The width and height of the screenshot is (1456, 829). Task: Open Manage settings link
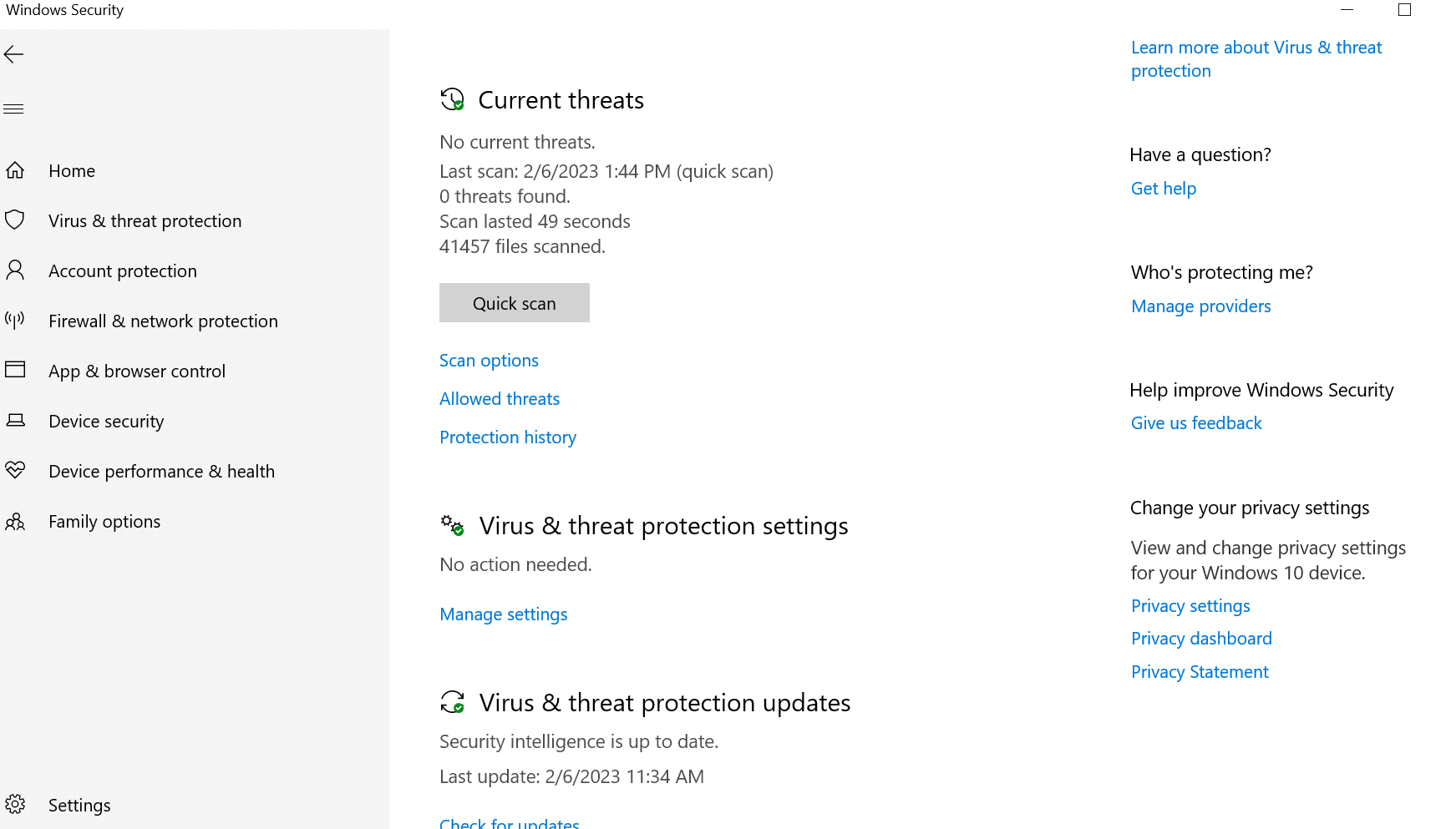coord(503,614)
